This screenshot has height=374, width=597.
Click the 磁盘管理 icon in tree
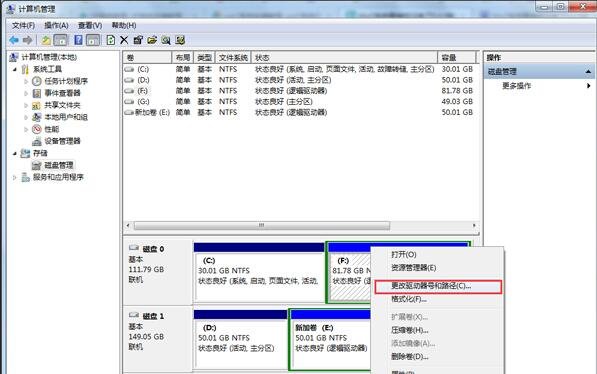[37, 165]
